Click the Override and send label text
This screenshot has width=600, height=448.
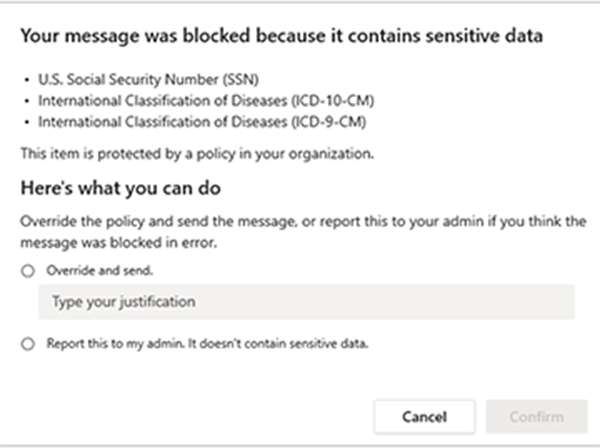point(100,270)
